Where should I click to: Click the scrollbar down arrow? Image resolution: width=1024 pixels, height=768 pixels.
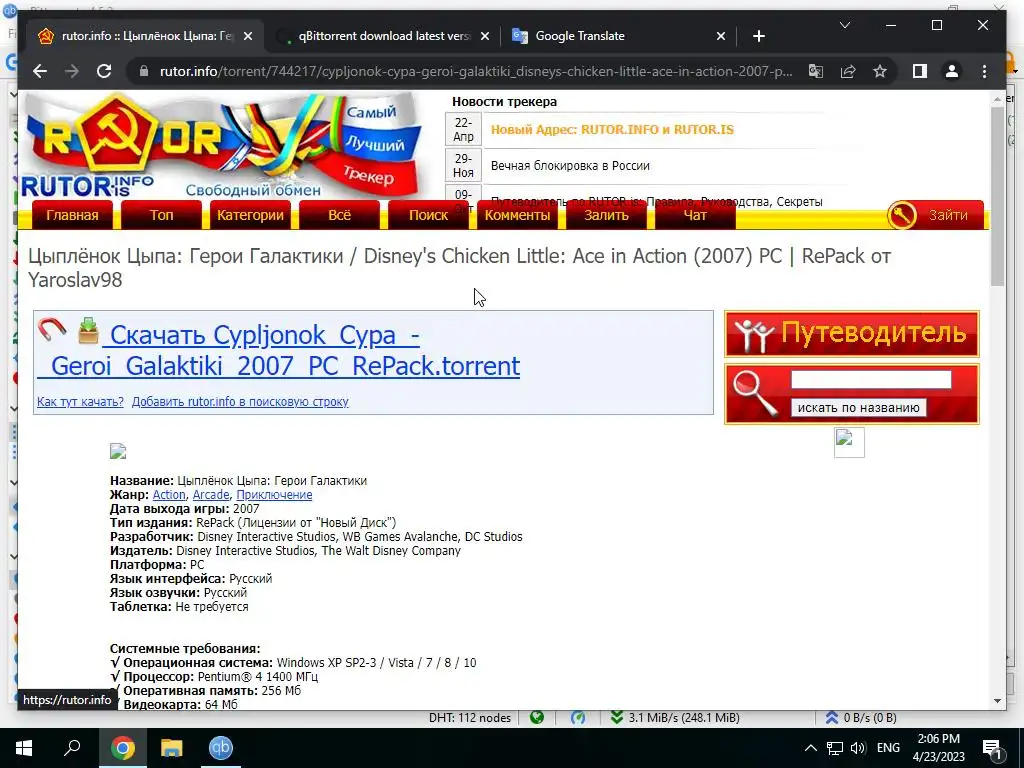click(x=997, y=701)
